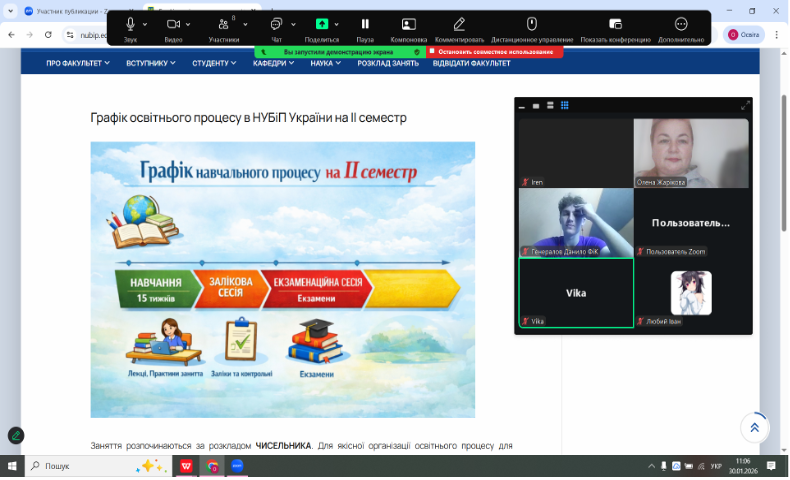The height and width of the screenshot is (480, 790).
Task: Open WPS Office taskbar icon
Action: point(186,466)
